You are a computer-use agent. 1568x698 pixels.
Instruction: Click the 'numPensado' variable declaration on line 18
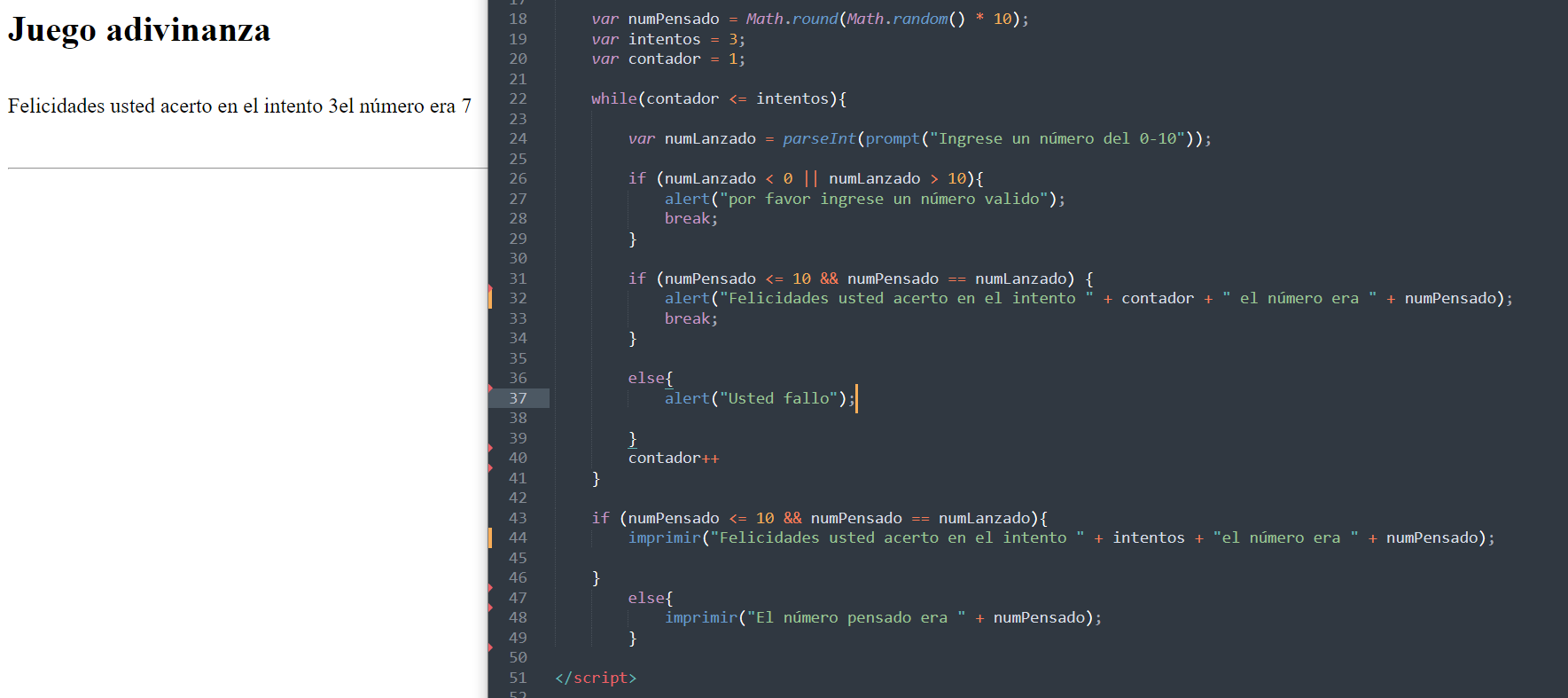tap(674, 19)
